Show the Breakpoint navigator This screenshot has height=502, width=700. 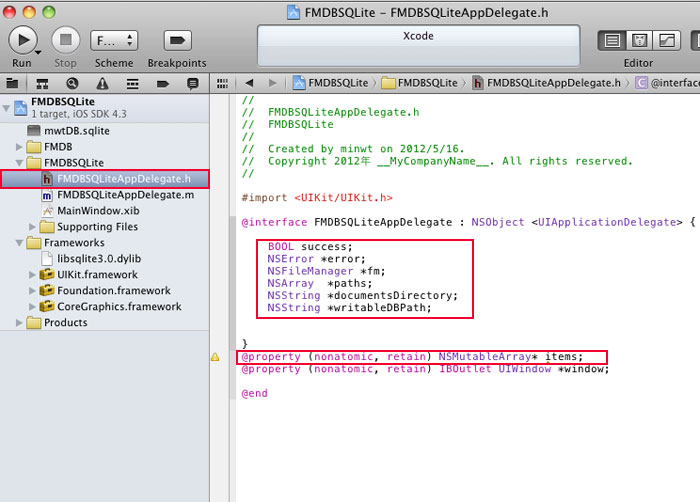pyautogui.click(x=162, y=83)
